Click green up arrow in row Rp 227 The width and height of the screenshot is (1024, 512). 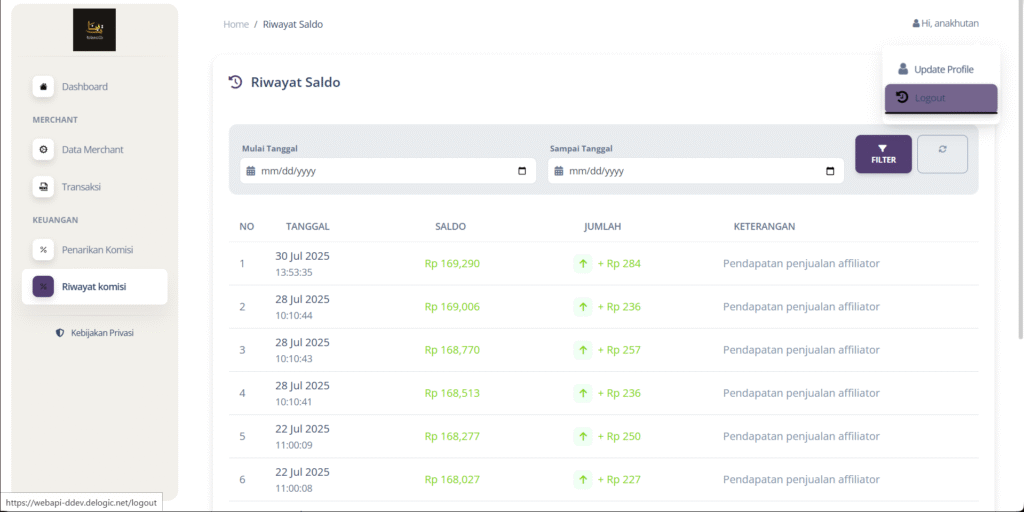583,479
